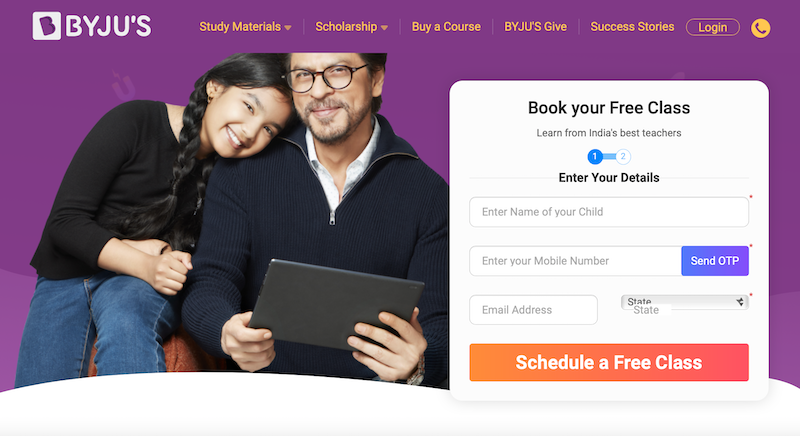Click the Login button
The image size is (800, 436).
coord(713,27)
